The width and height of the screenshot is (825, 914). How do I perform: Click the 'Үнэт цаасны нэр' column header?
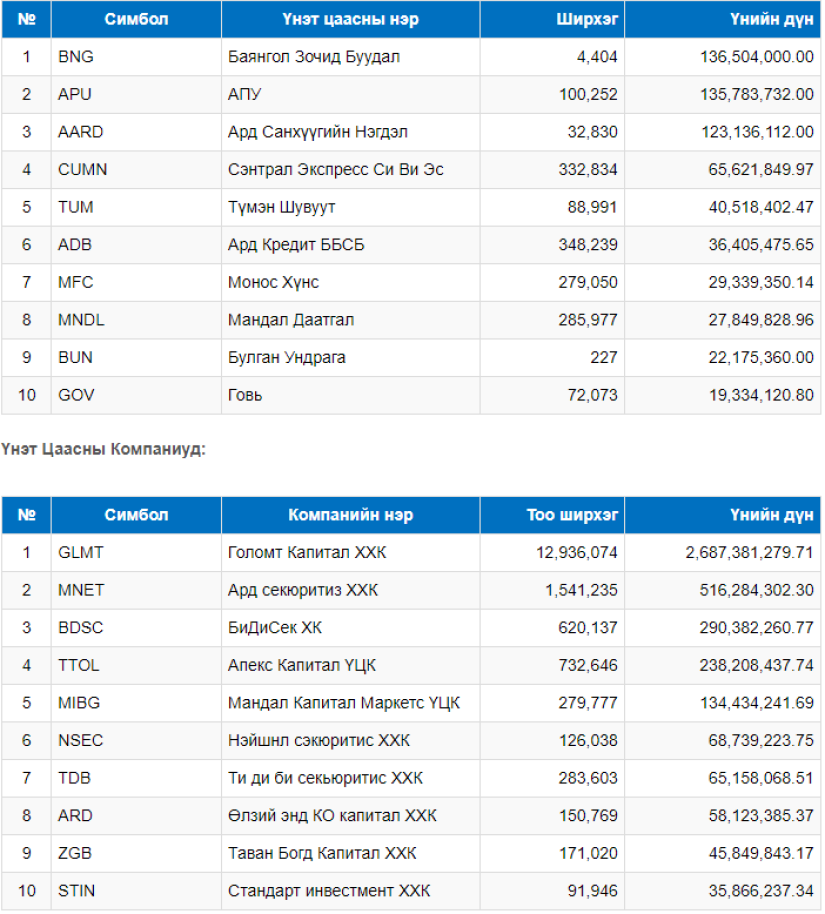(350, 19)
